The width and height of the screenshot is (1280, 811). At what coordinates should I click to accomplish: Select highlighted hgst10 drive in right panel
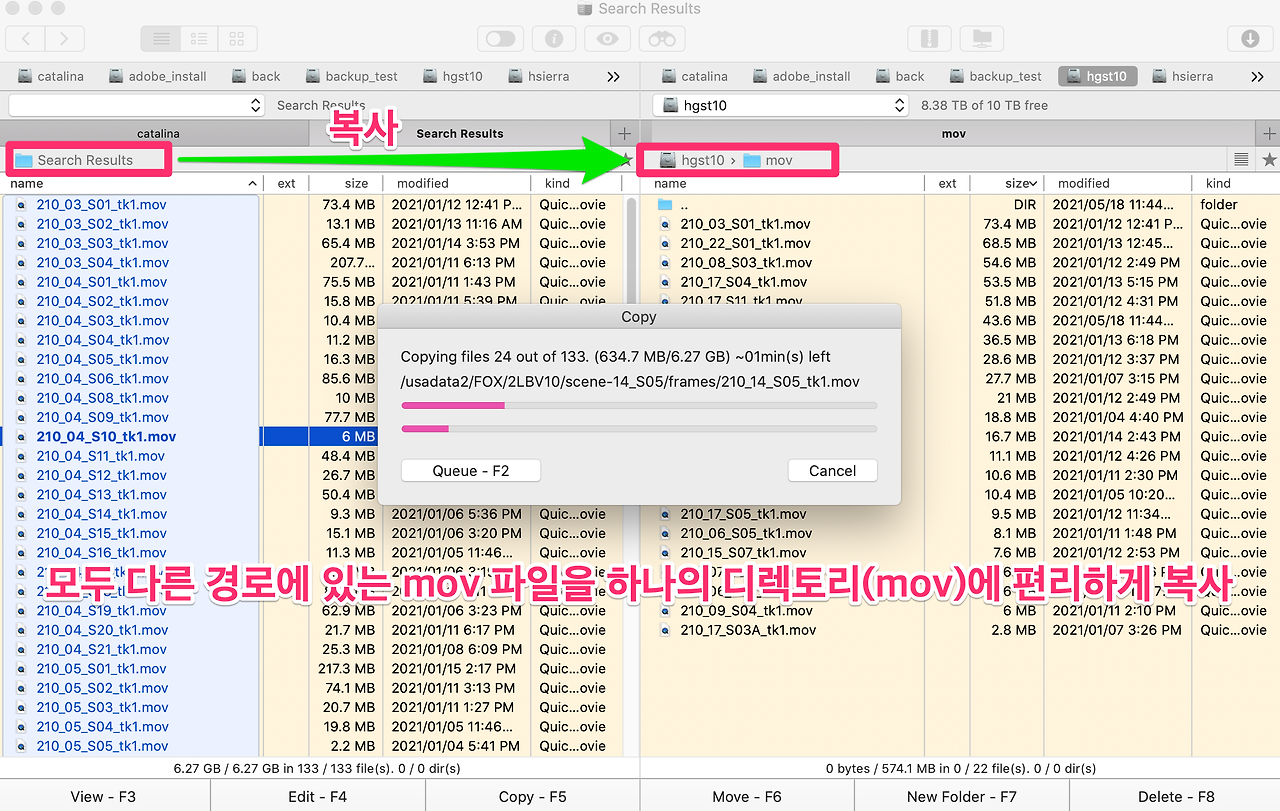1097,76
